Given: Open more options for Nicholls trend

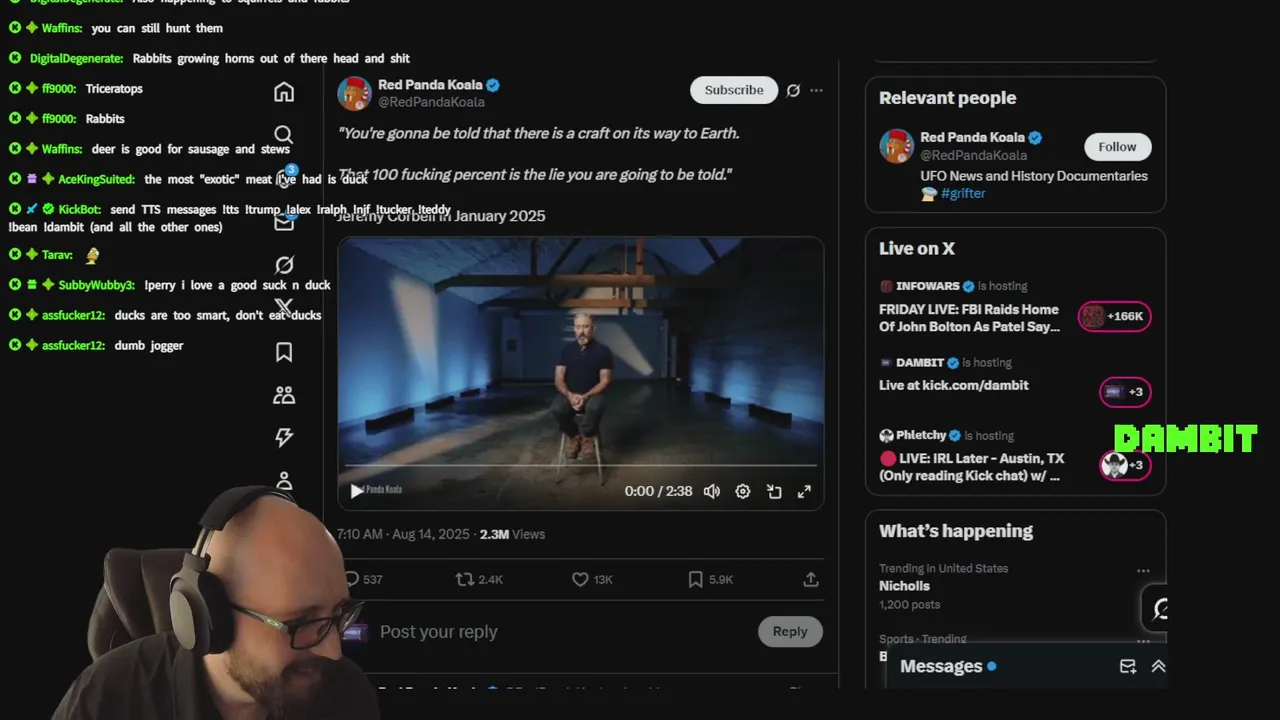Looking at the screenshot, I should pyautogui.click(x=1143, y=571).
